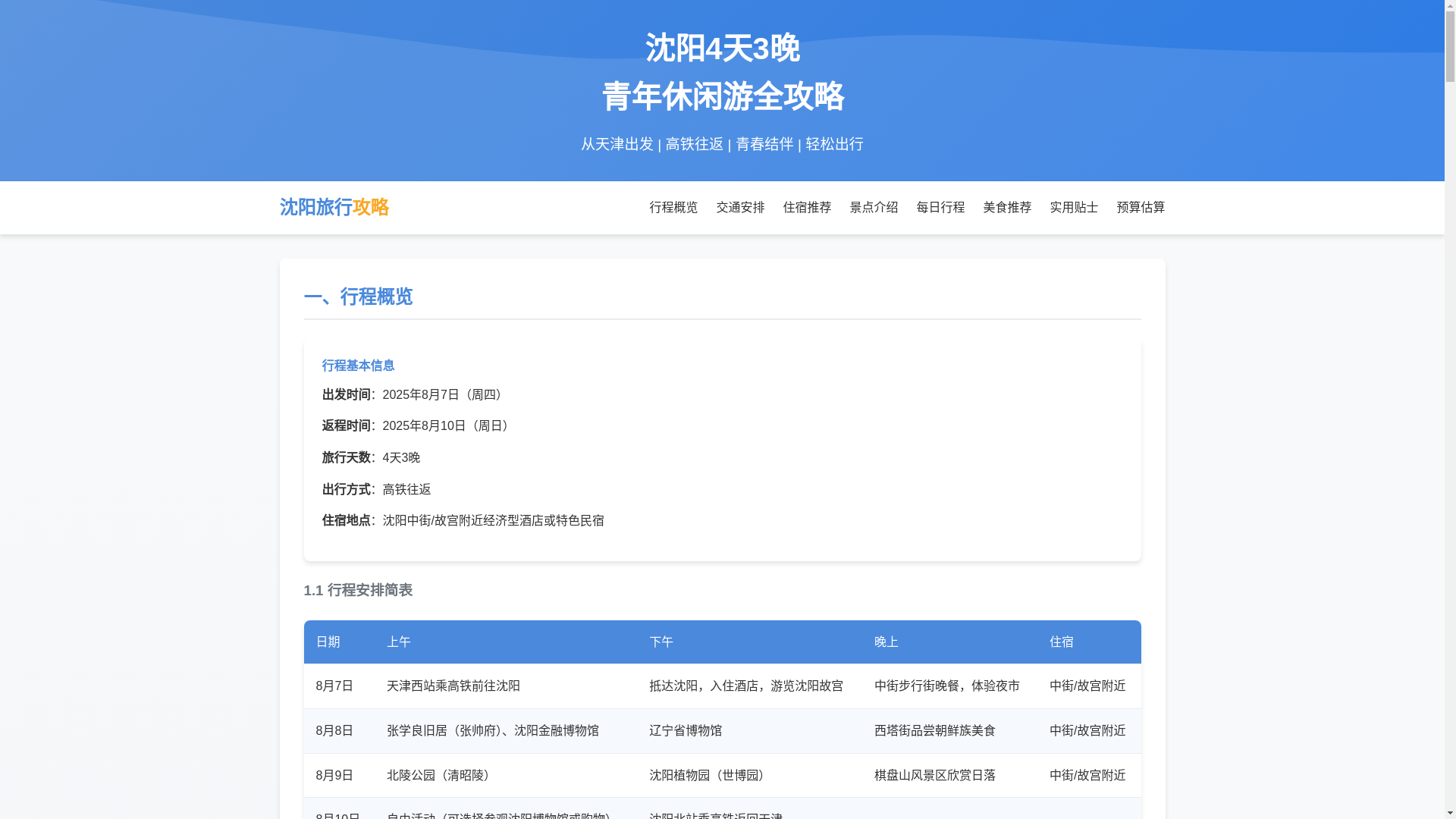Click 中街/故宫附近 in the 8月9日 row

1087,775
